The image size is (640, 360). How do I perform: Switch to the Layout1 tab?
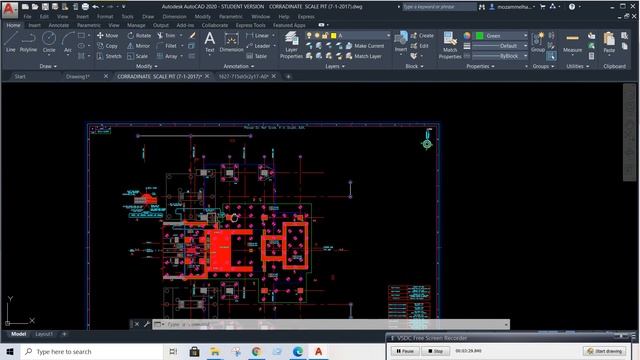tap(44, 334)
